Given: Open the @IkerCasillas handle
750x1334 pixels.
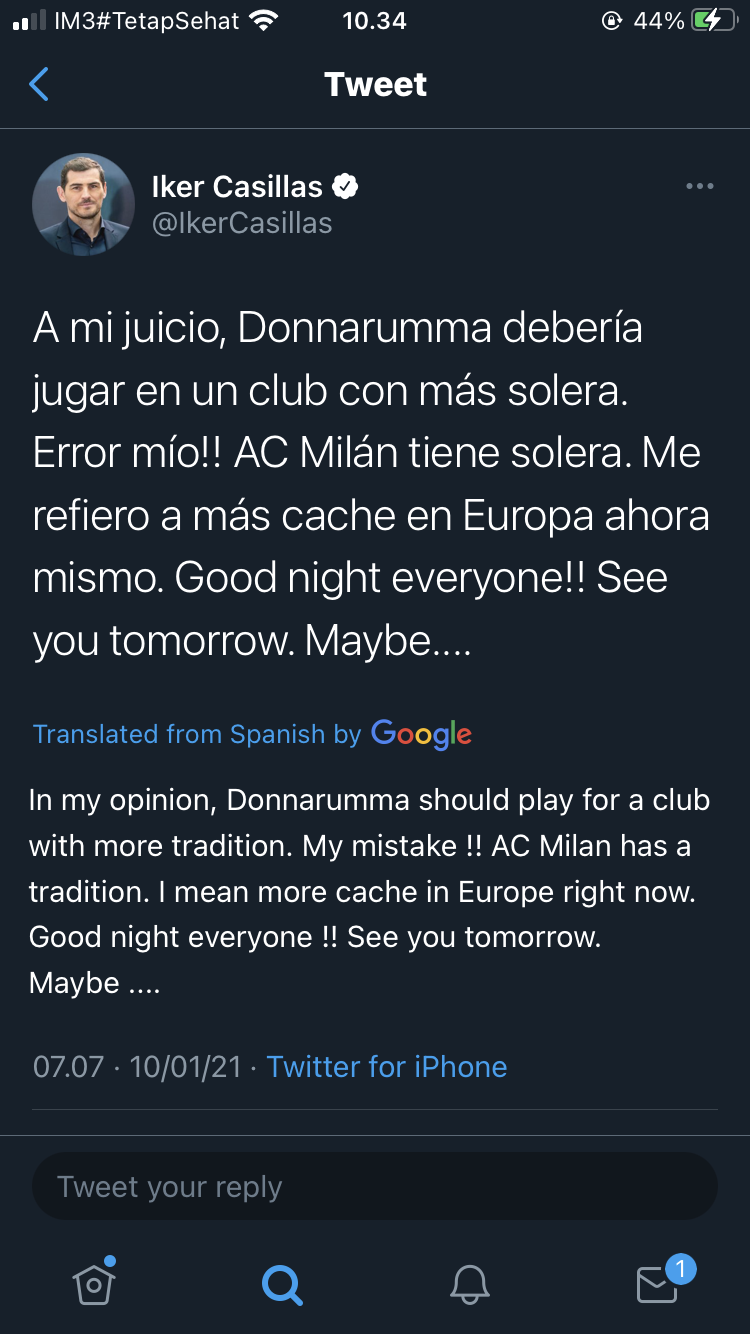Looking at the screenshot, I should [x=242, y=223].
